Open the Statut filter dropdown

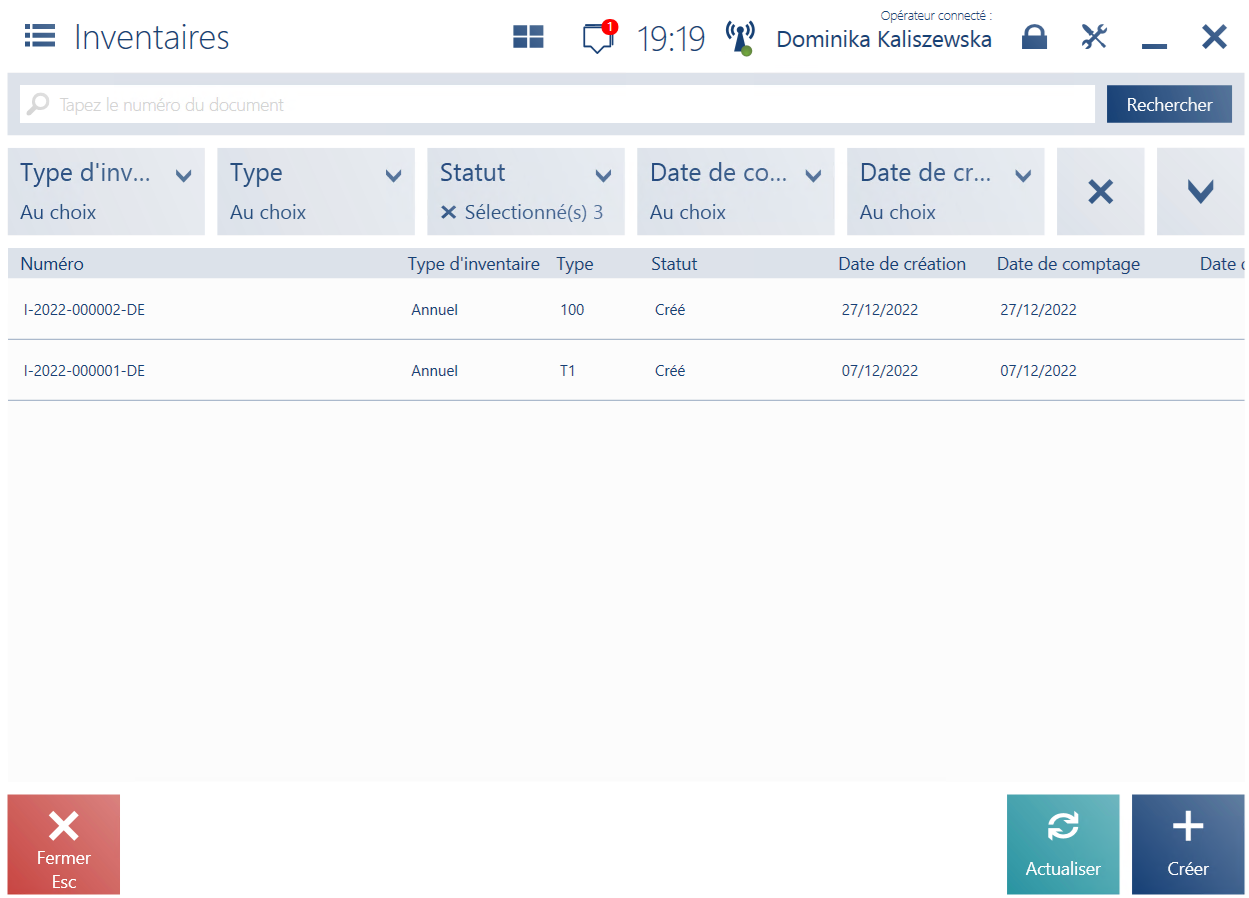[x=526, y=192]
